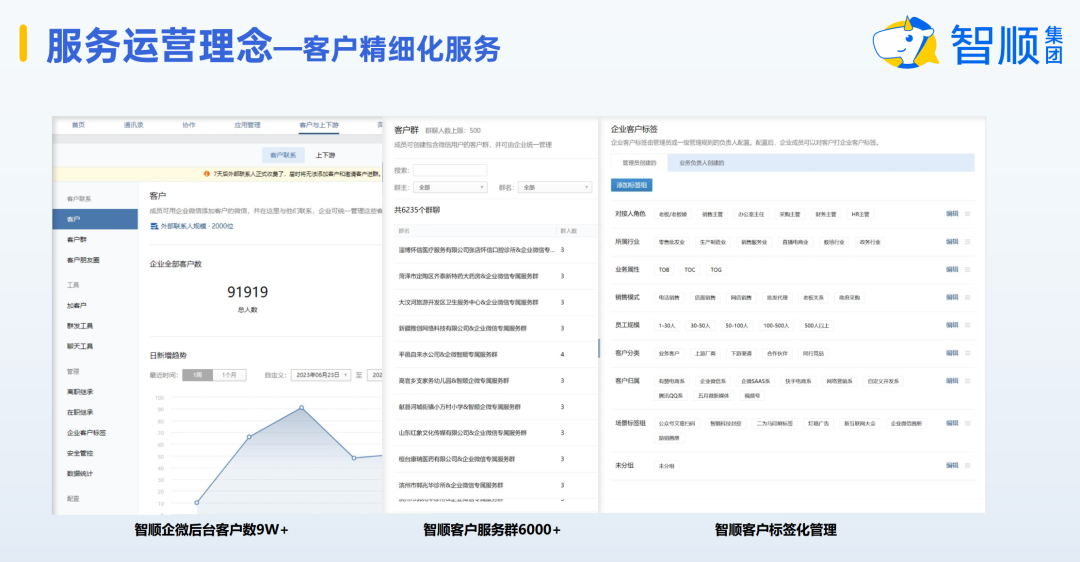Click the drag handle for 业务属性 row
1080x562 pixels.
(x=967, y=270)
